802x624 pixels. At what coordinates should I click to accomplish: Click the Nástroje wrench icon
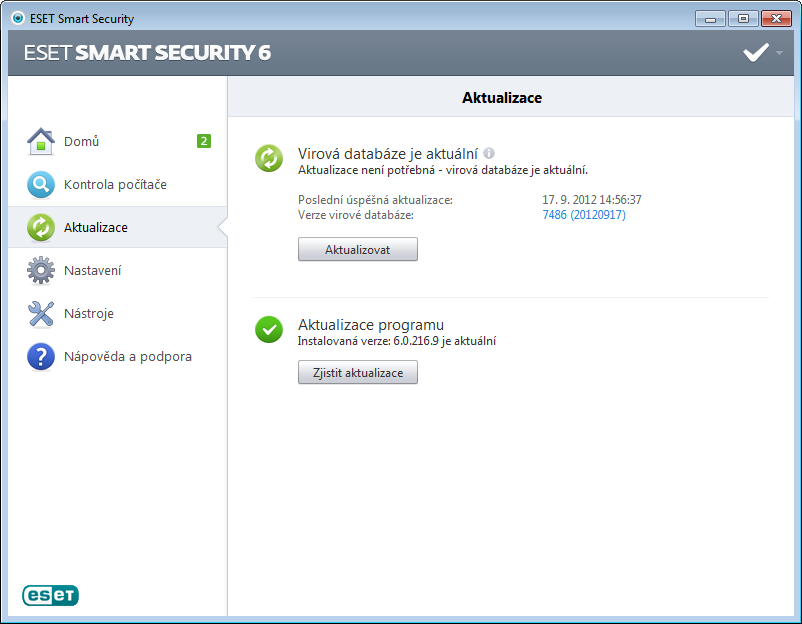tap(41, 314)
